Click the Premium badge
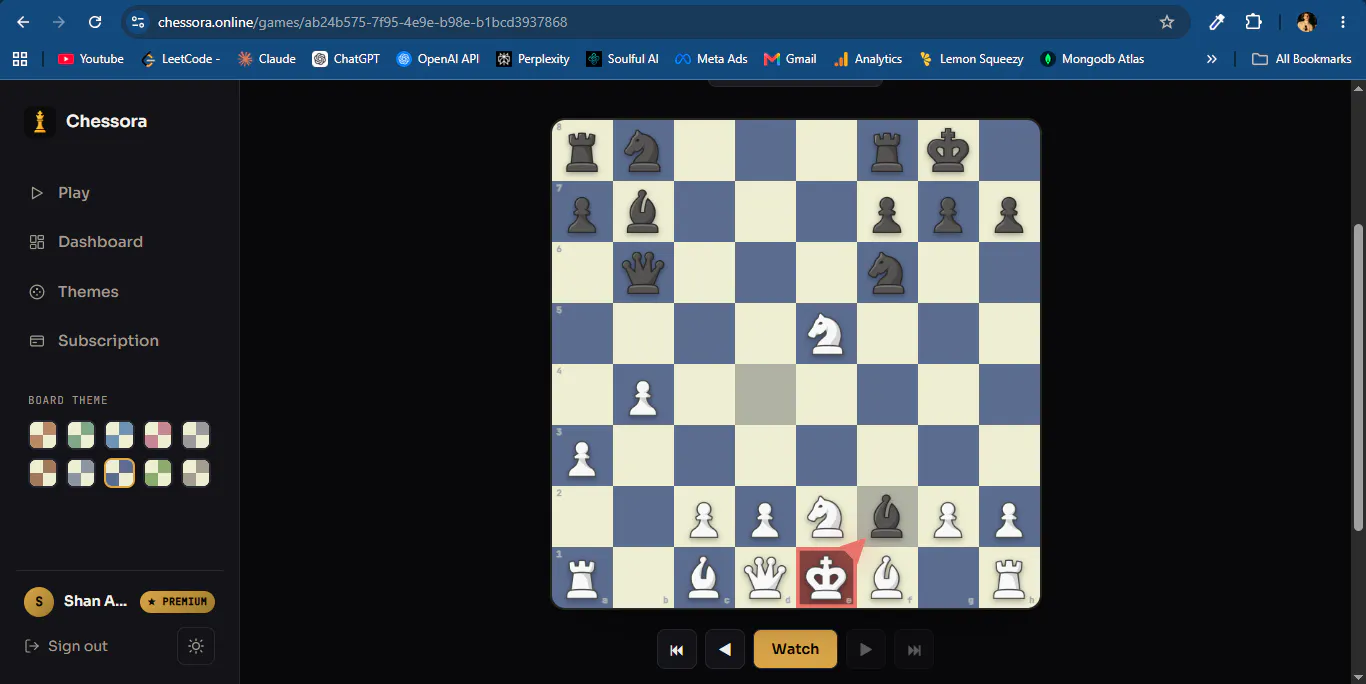The height and width of the screenshot is (684, 1366). click(x=178, y=601)
